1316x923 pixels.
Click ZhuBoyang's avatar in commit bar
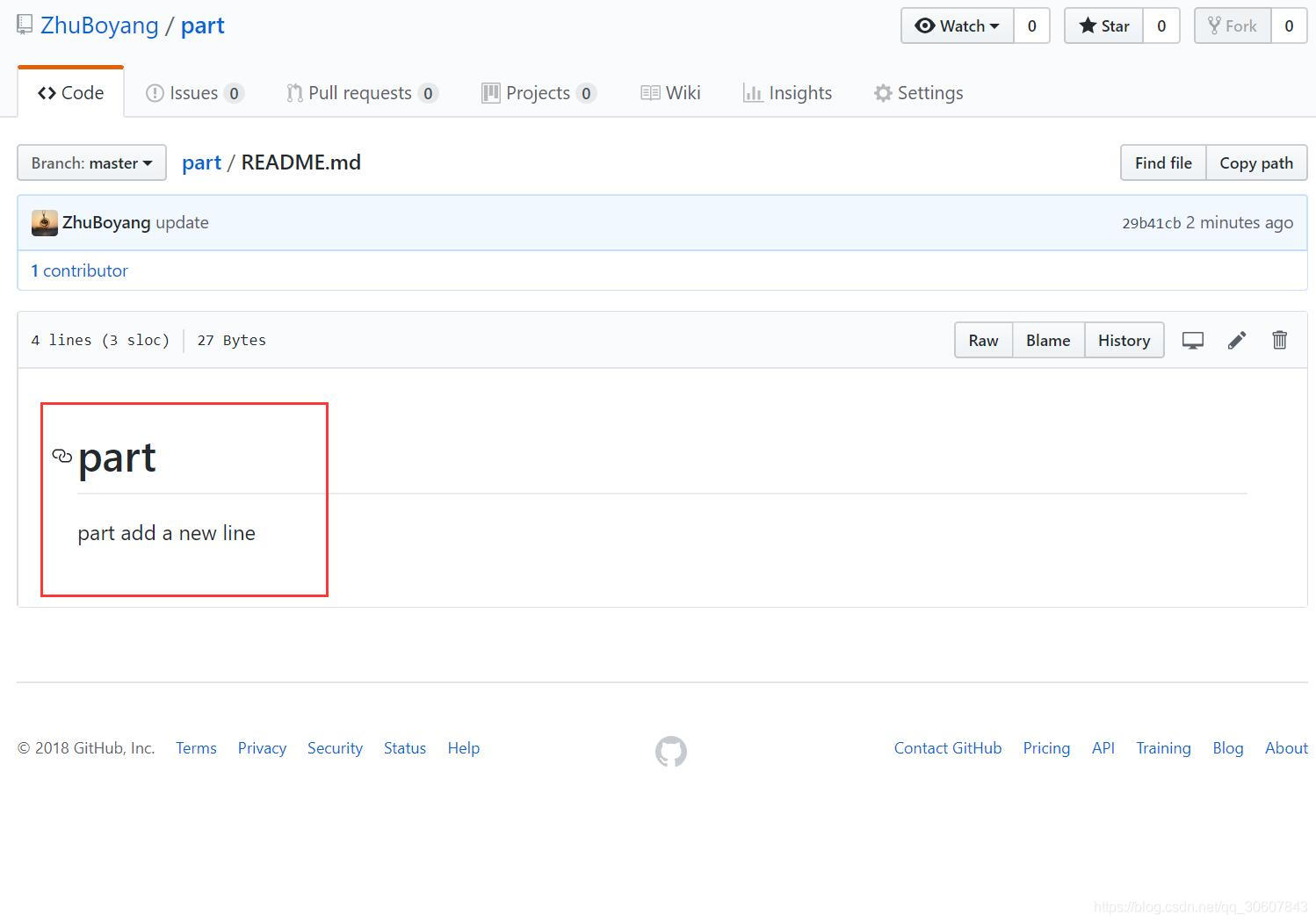[45, 223]
